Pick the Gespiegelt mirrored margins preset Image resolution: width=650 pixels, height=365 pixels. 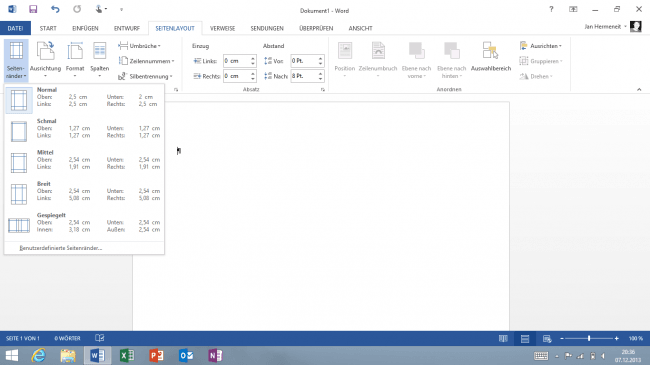84,225
